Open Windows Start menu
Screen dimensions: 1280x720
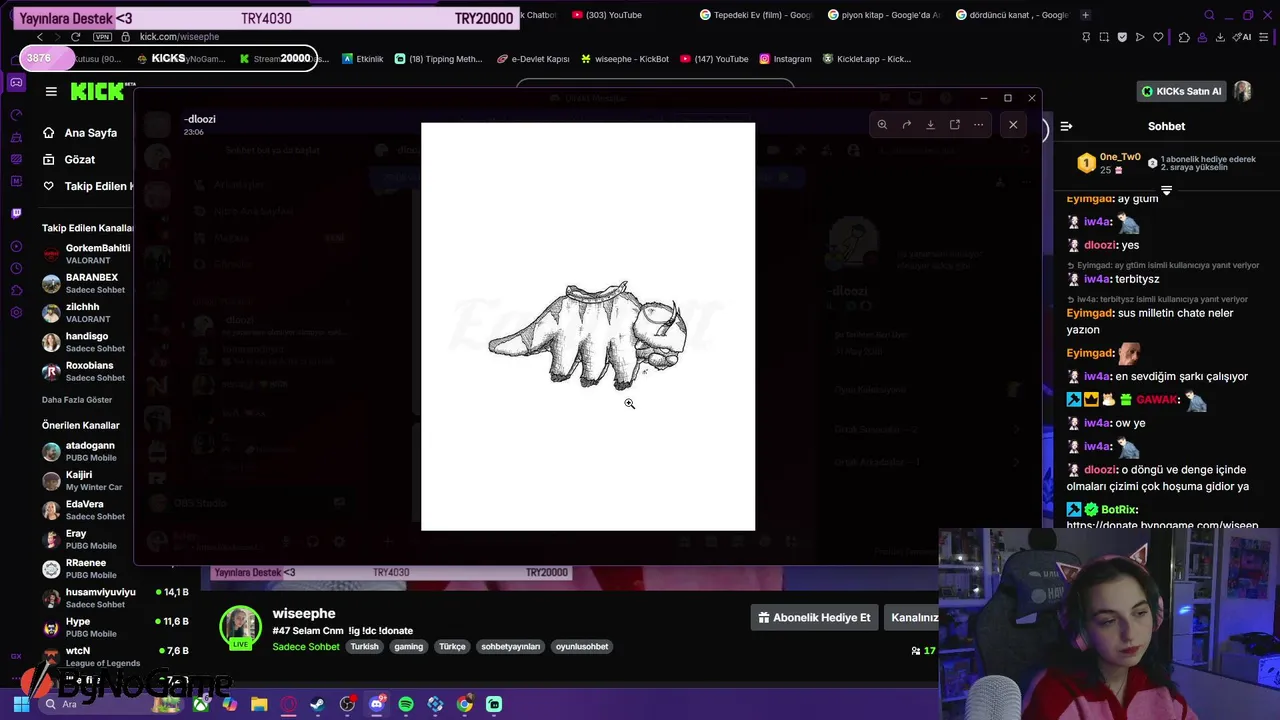(21, 704)
